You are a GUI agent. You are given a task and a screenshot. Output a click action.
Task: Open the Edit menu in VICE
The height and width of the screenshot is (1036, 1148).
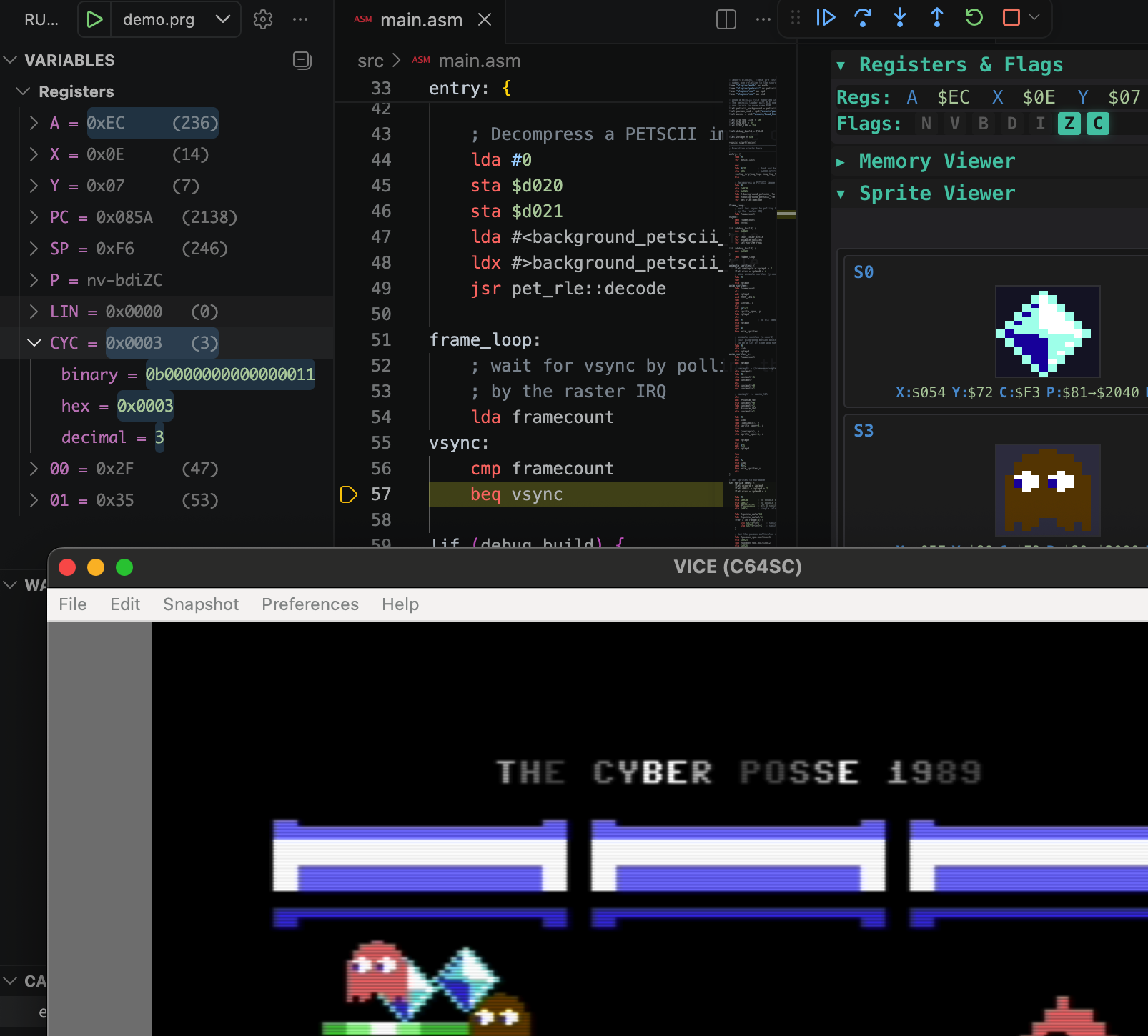[125, 604]
